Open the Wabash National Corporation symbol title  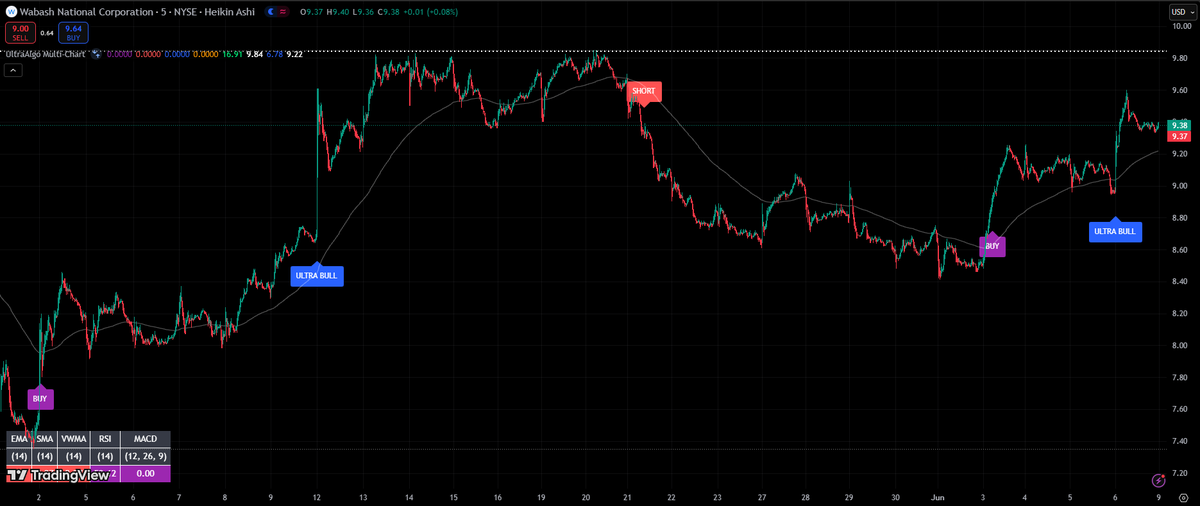pyautogui.click(x=86, y=11)
